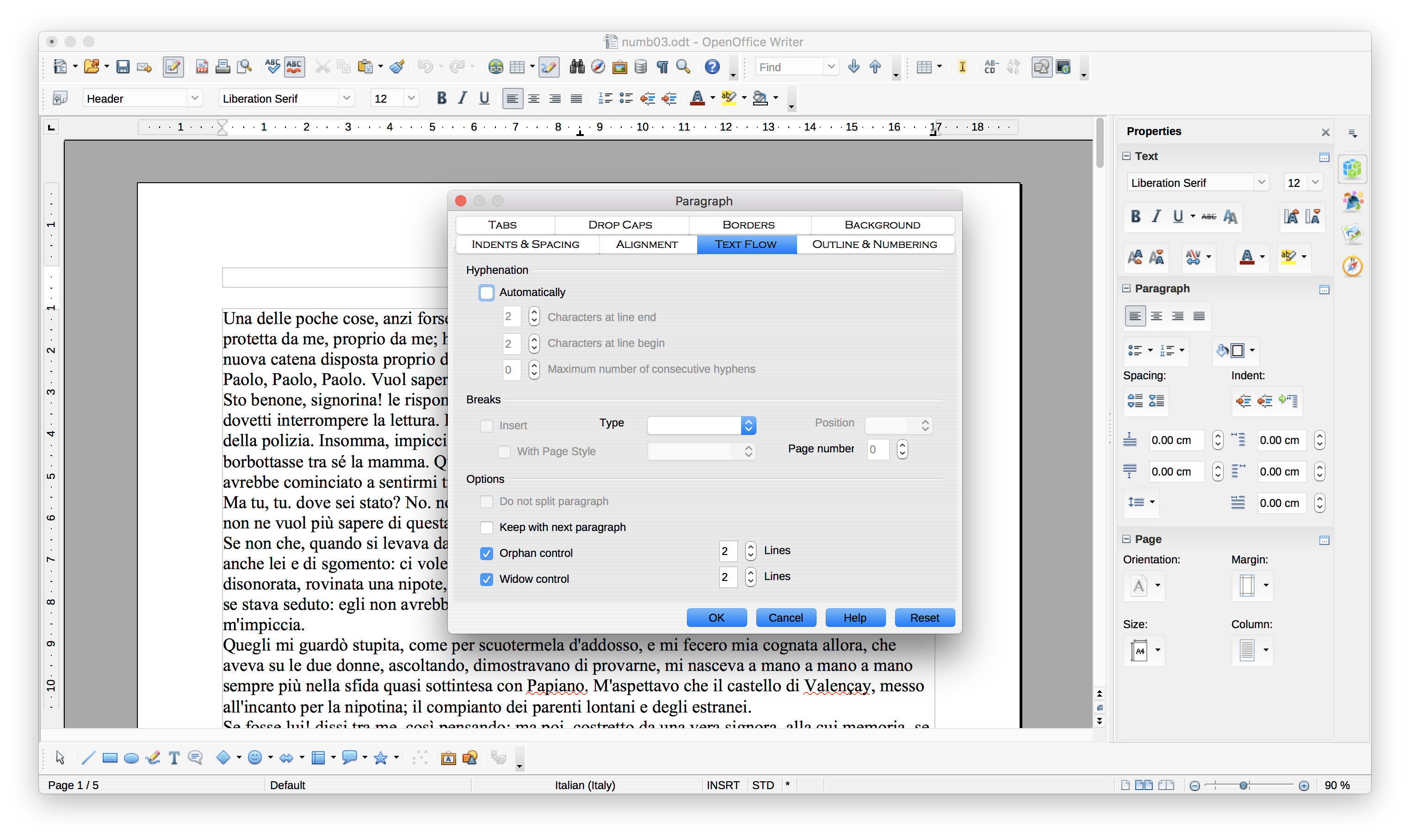Viewport: 1410px width, 840px height.
Task: Click the Reset button
Action: click(923, 617)
